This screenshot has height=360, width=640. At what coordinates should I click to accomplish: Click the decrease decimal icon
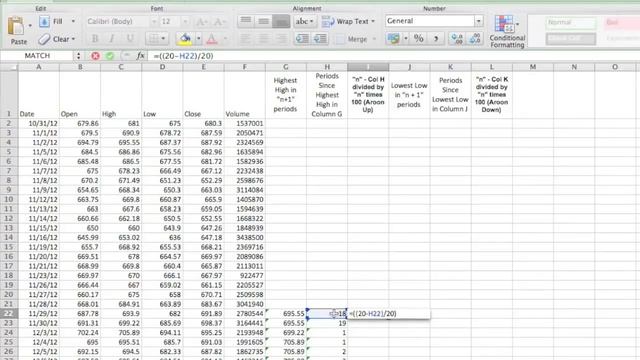pos(474,39)
